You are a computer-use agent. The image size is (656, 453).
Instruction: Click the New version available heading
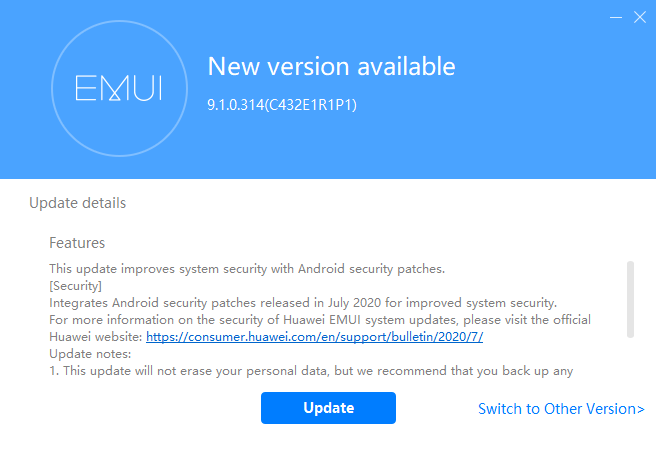tap(331, 67)
